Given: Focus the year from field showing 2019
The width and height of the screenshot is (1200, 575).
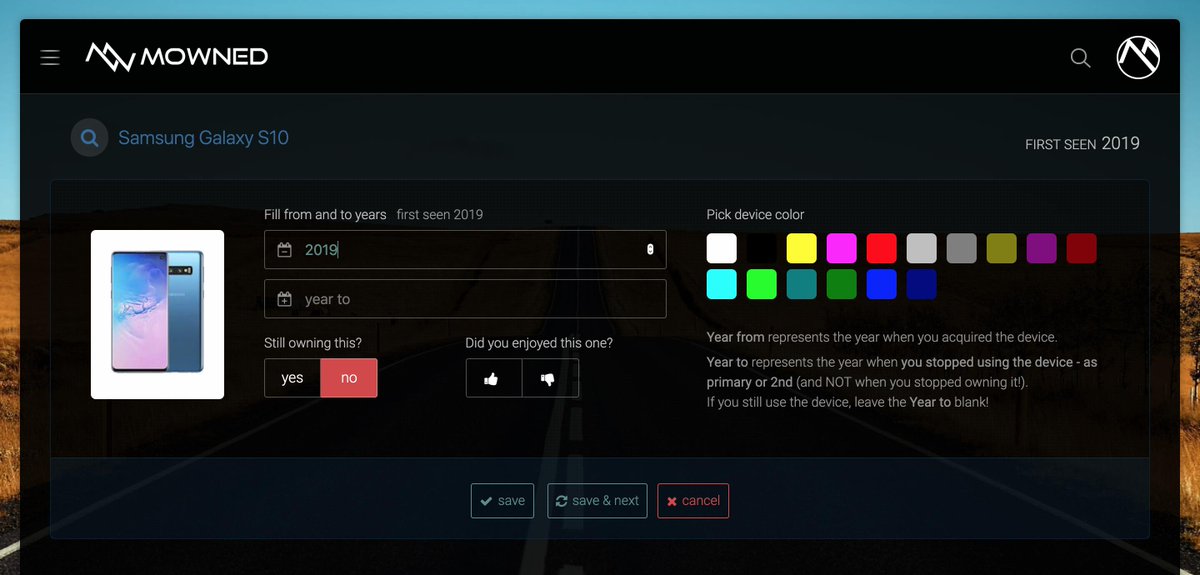Looking at the screenshot, I should click(x=465, y=250).
